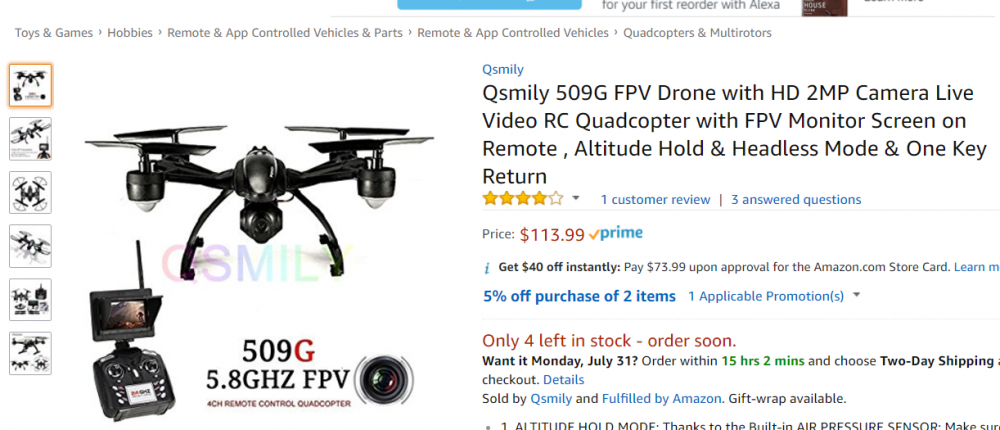Select the sixth product thumbnail
The width and height of the screenshot is (1000, 430).
tap(30, 353)
